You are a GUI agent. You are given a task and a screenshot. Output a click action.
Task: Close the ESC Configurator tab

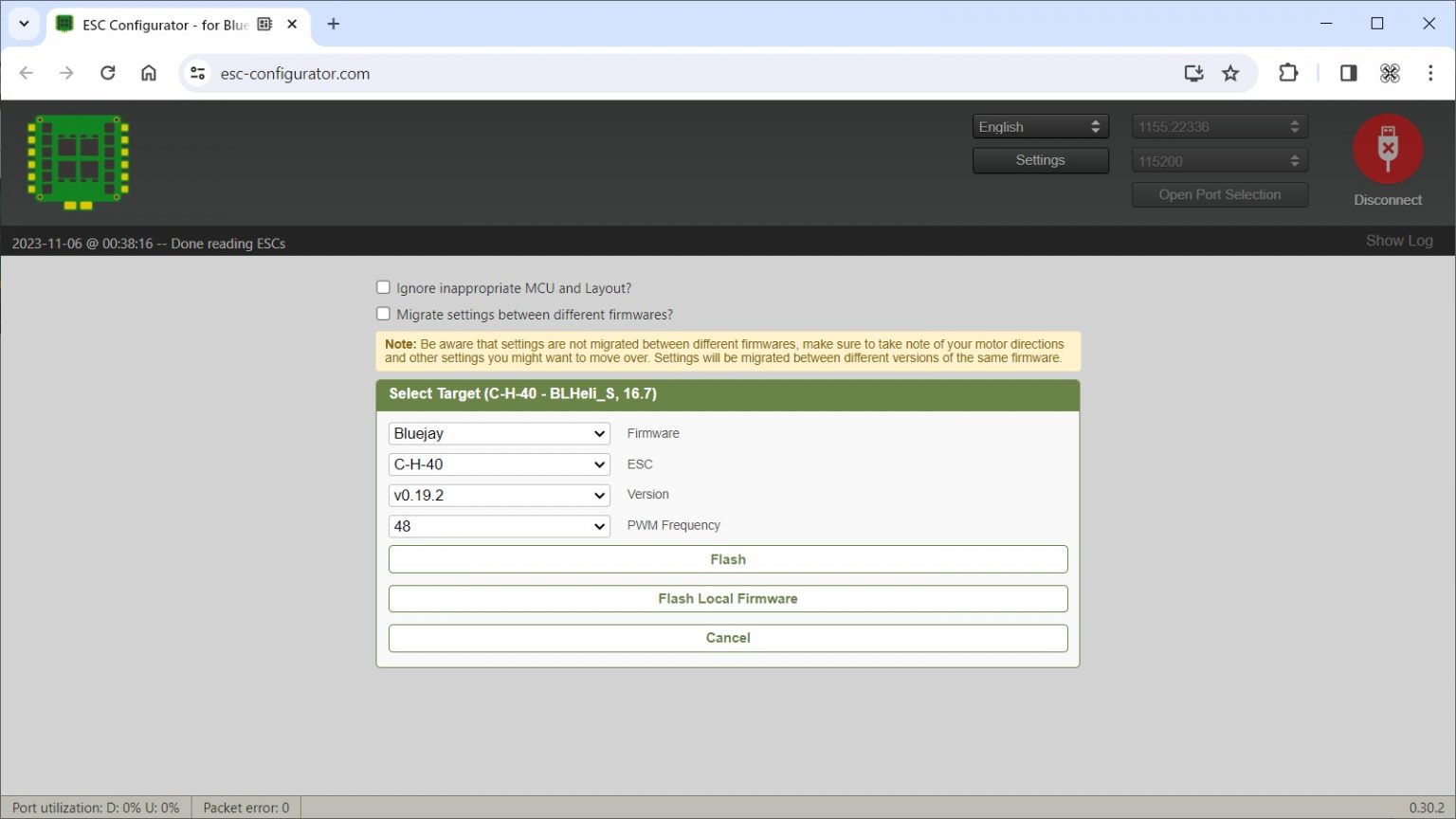(292, 24)
